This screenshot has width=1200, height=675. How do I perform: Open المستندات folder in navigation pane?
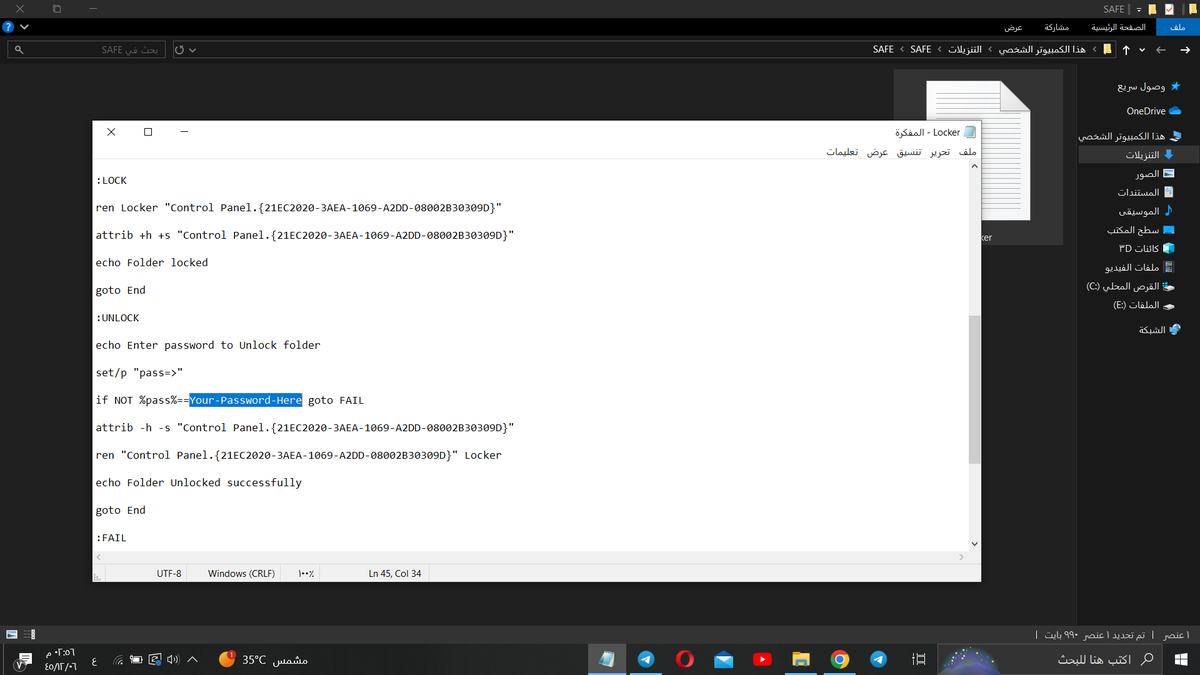(1146, 192)
